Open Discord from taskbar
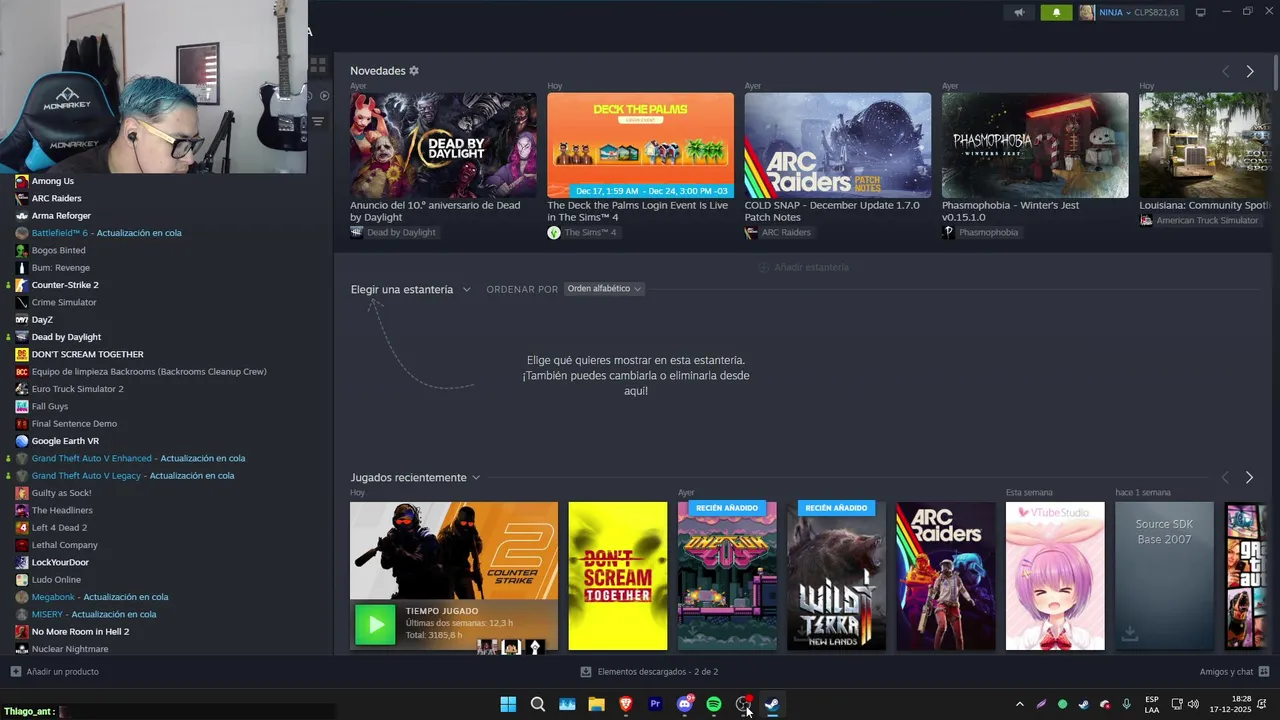This screenshot has height=720, width=1280. point(685,704)
